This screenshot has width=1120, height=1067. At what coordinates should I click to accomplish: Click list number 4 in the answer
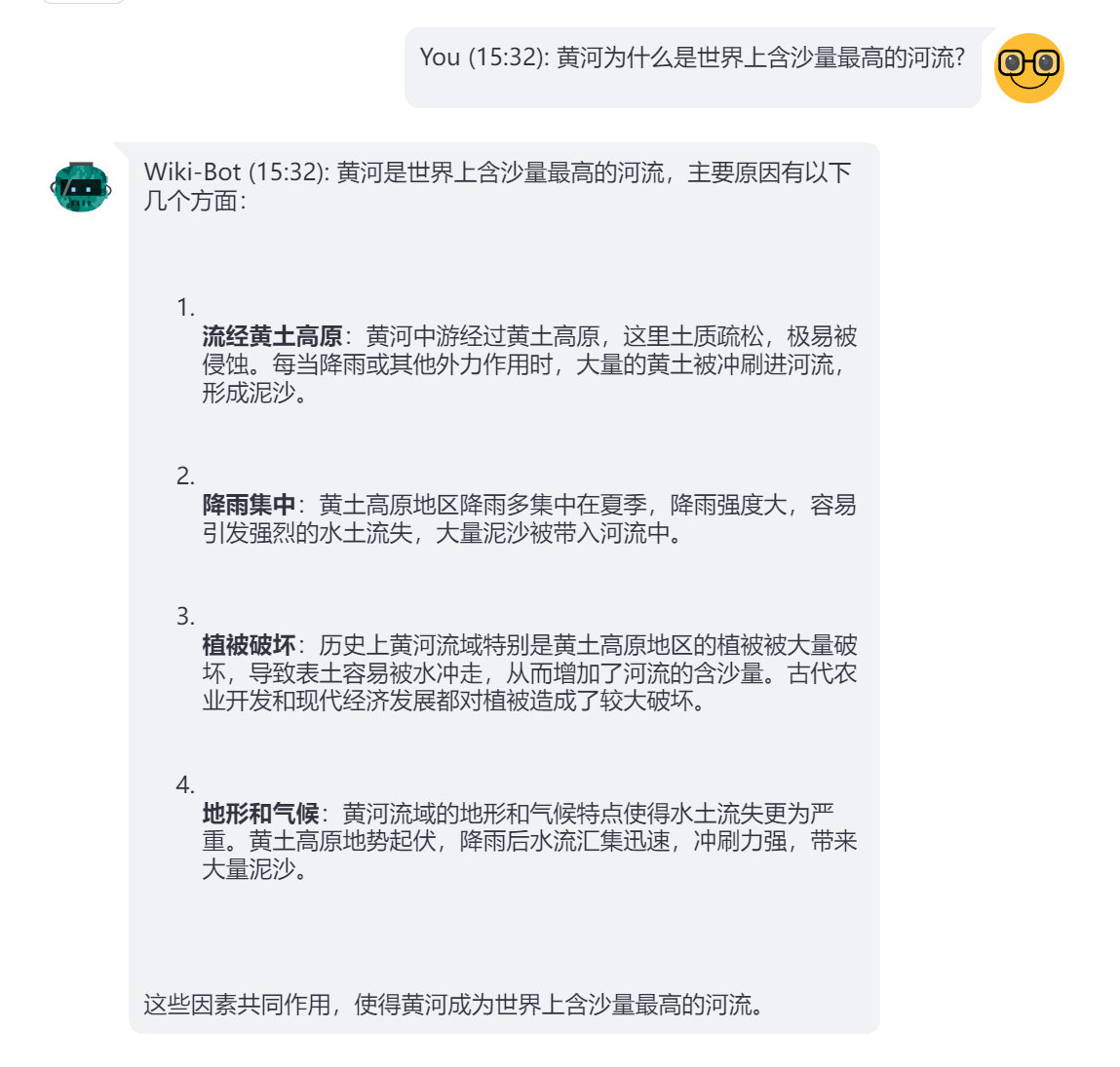[185, 784]
